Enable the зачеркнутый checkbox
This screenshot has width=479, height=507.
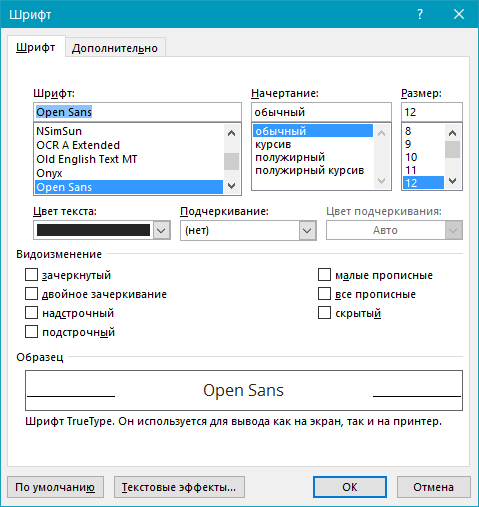[x=31, y=275]
